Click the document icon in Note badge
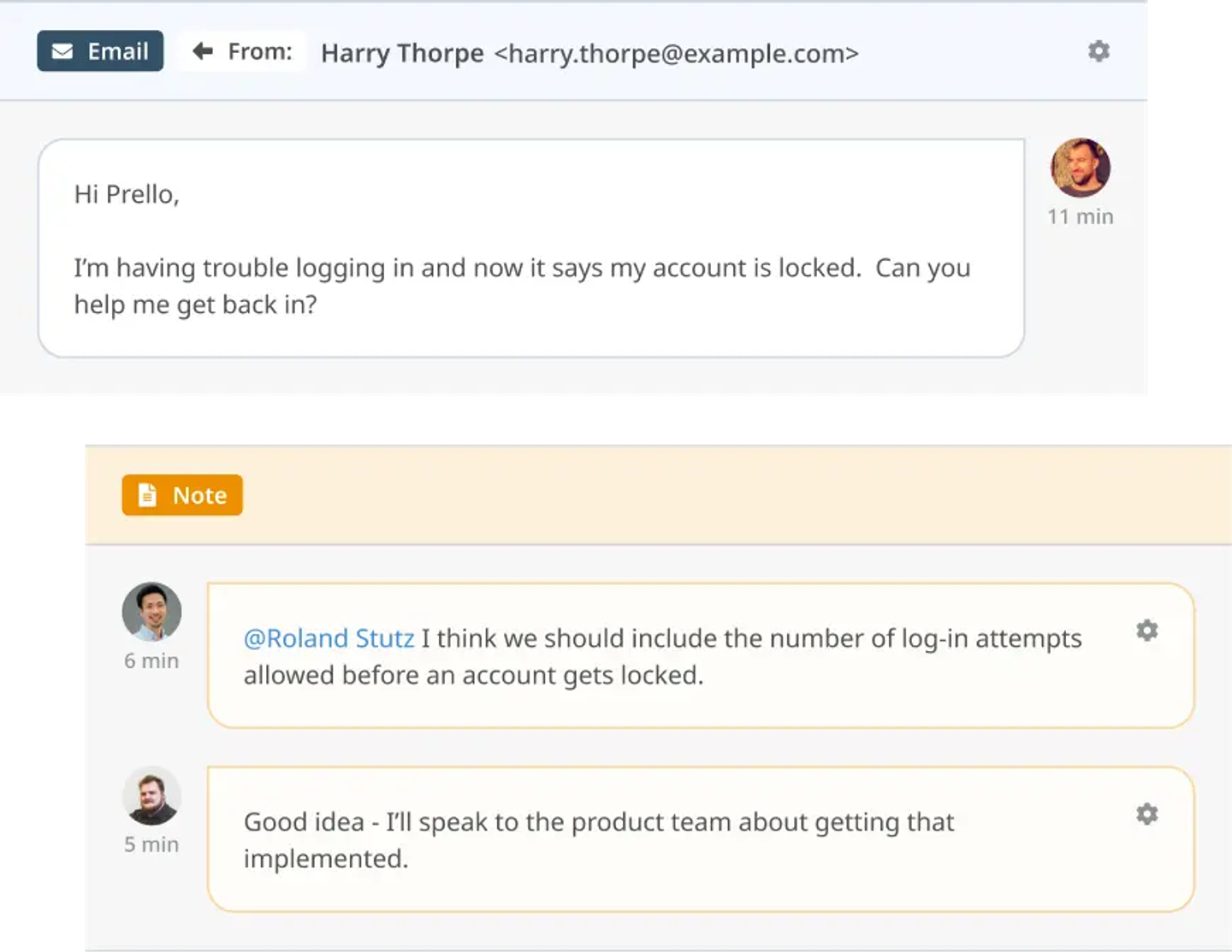The image size is (1232, 952). click(x=147, y=495)
